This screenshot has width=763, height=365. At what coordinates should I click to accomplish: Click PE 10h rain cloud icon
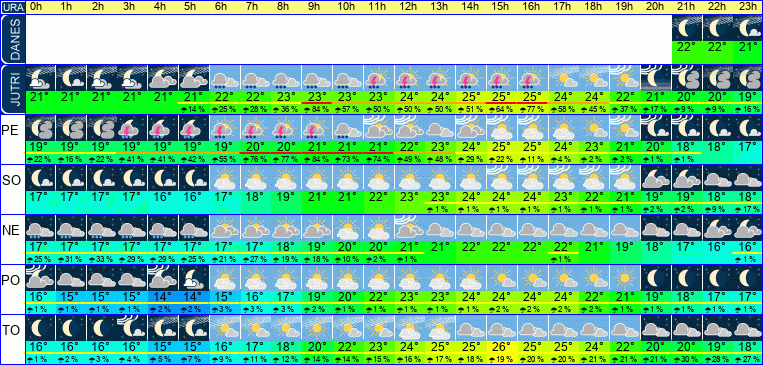[348, 128]
